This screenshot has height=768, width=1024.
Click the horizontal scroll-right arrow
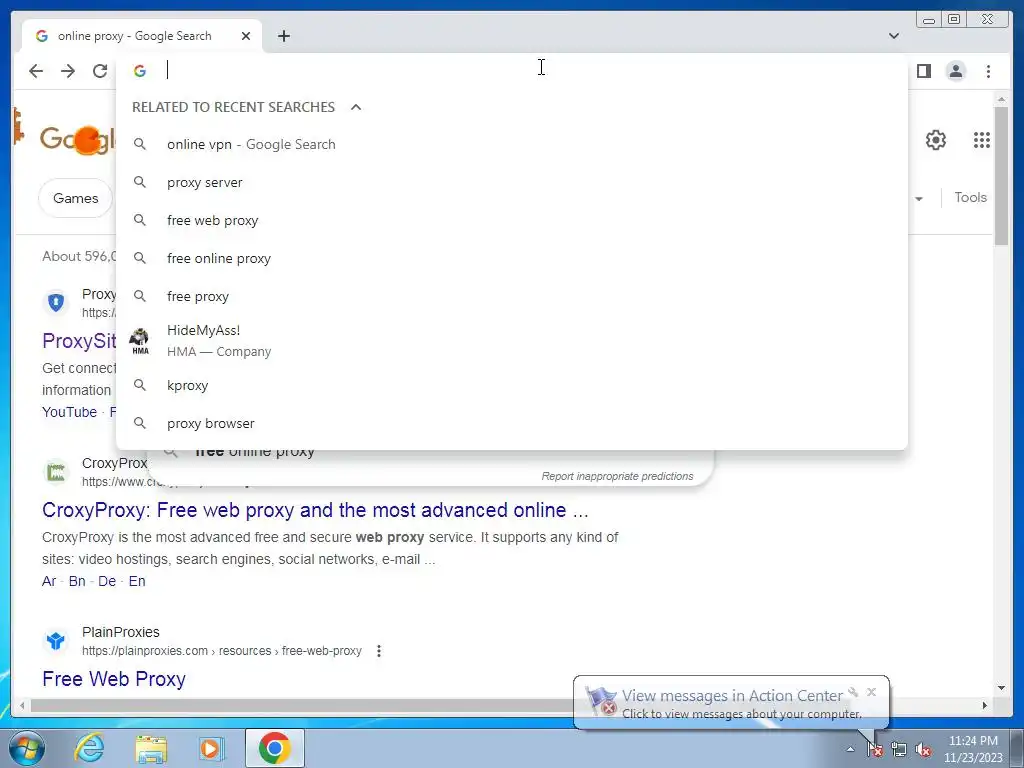coord(985,705)
